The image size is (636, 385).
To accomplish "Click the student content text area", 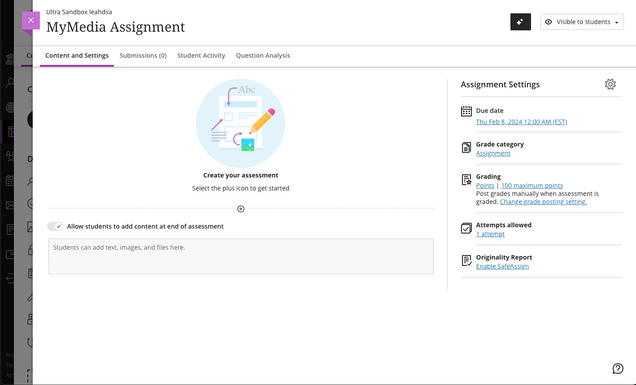I will [241, 256].
